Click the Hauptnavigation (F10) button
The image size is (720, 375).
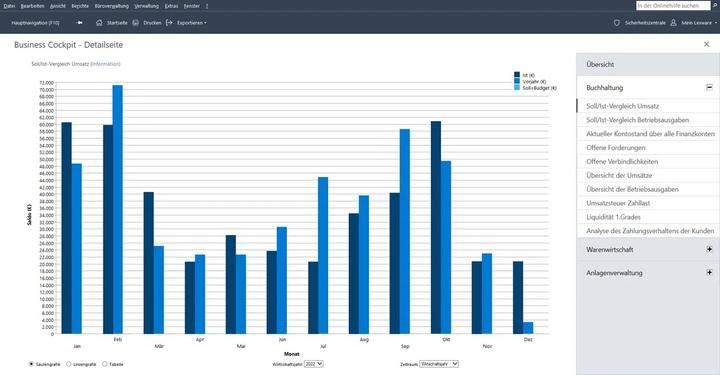point(35,22)
